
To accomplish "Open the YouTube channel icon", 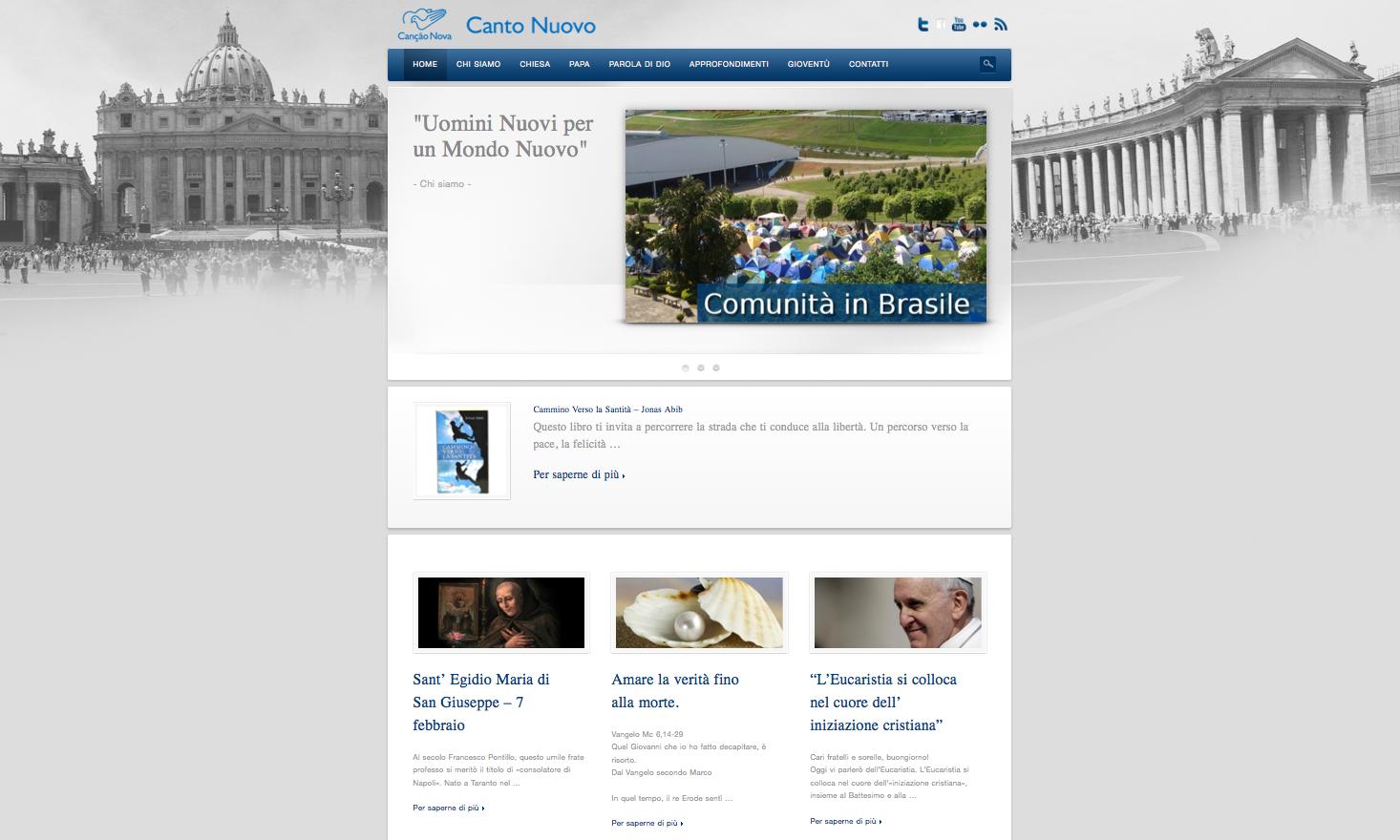I will (x=959, y=25).
